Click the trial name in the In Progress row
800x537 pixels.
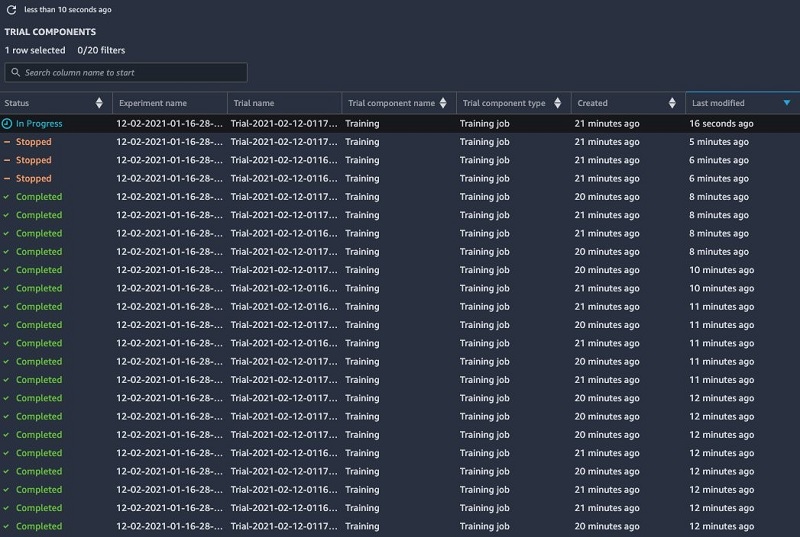[x=284, y=123]
